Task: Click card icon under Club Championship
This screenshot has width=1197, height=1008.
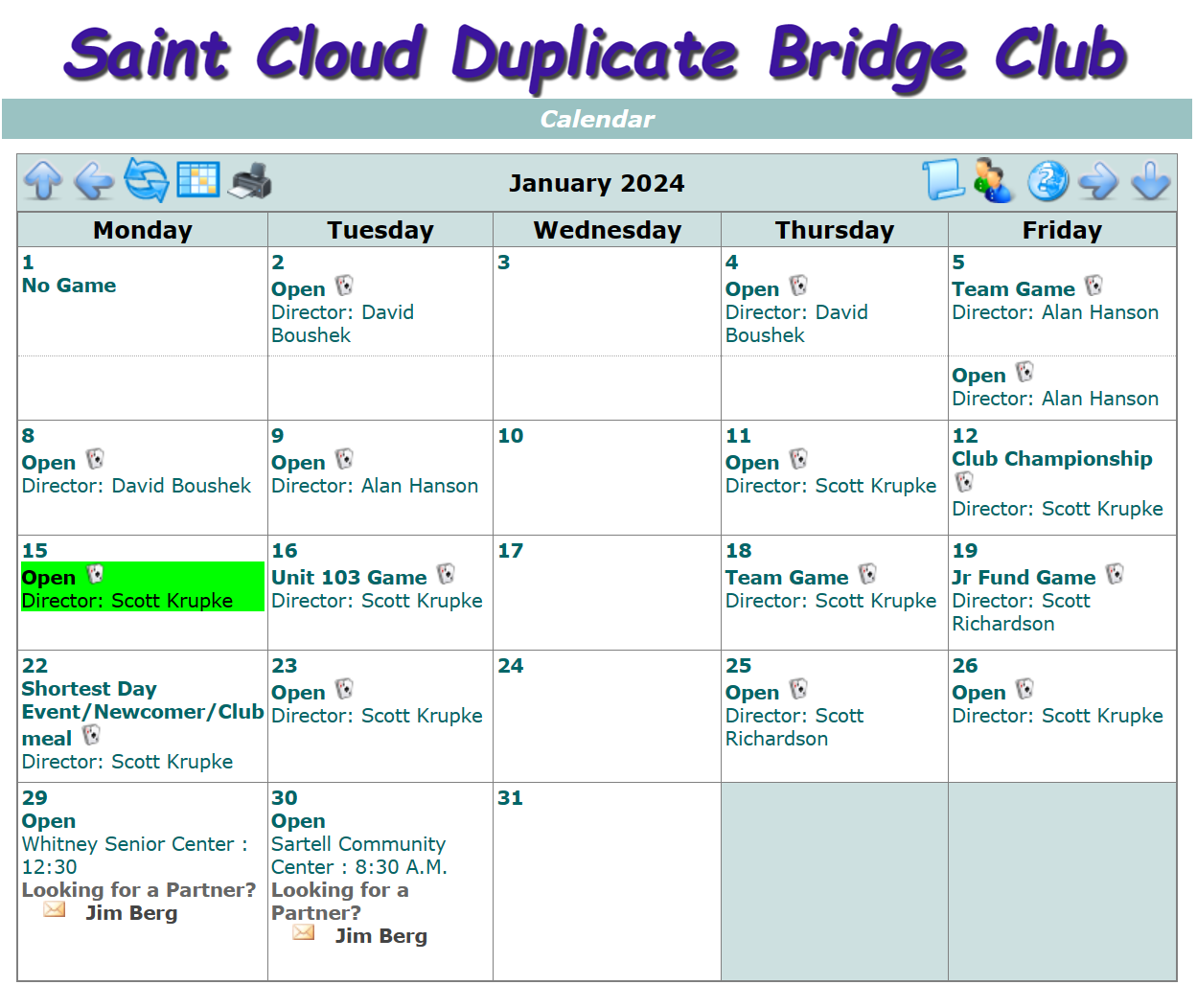Action: tap(965, 482)
